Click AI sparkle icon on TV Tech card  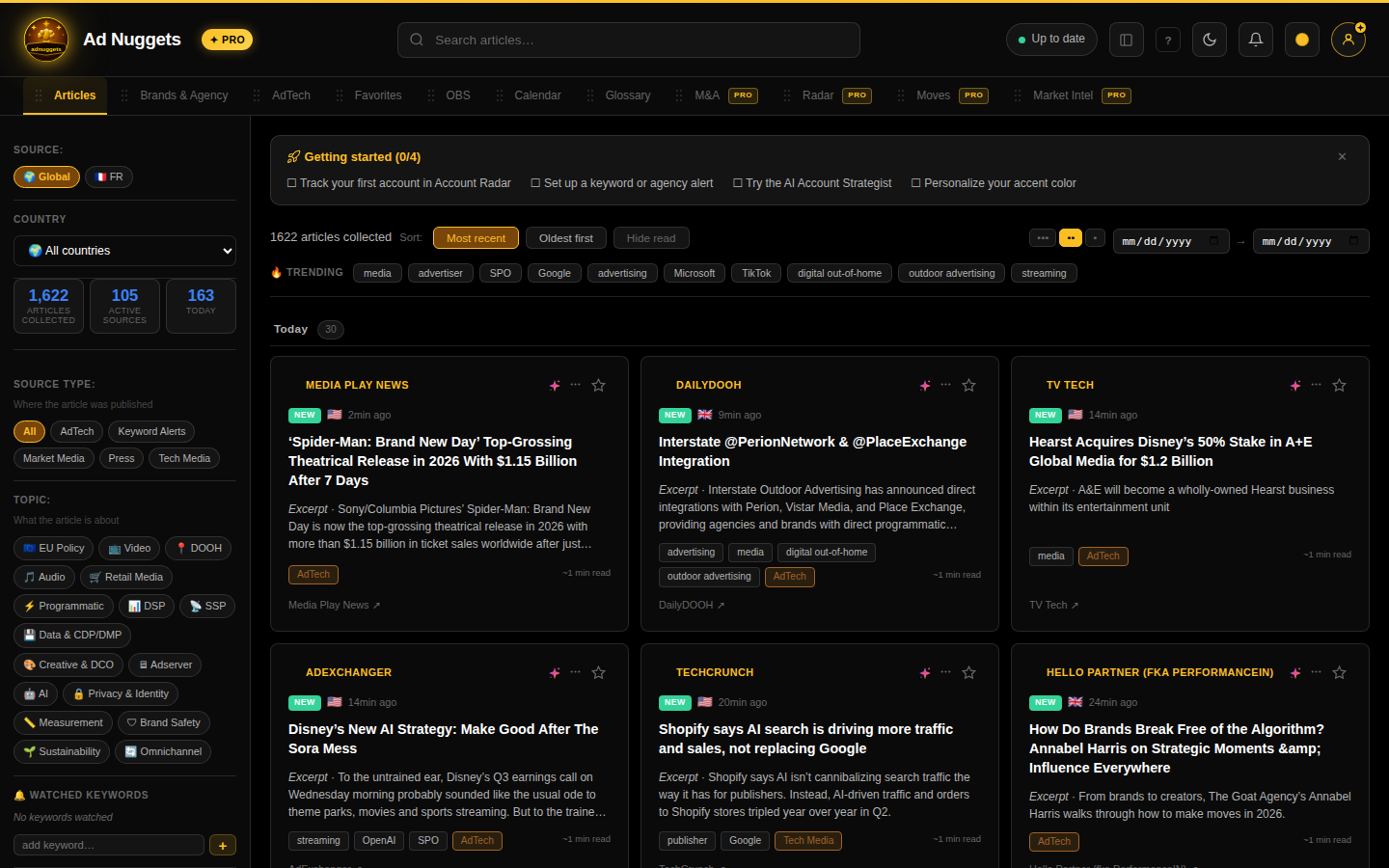pos(1295,385)
